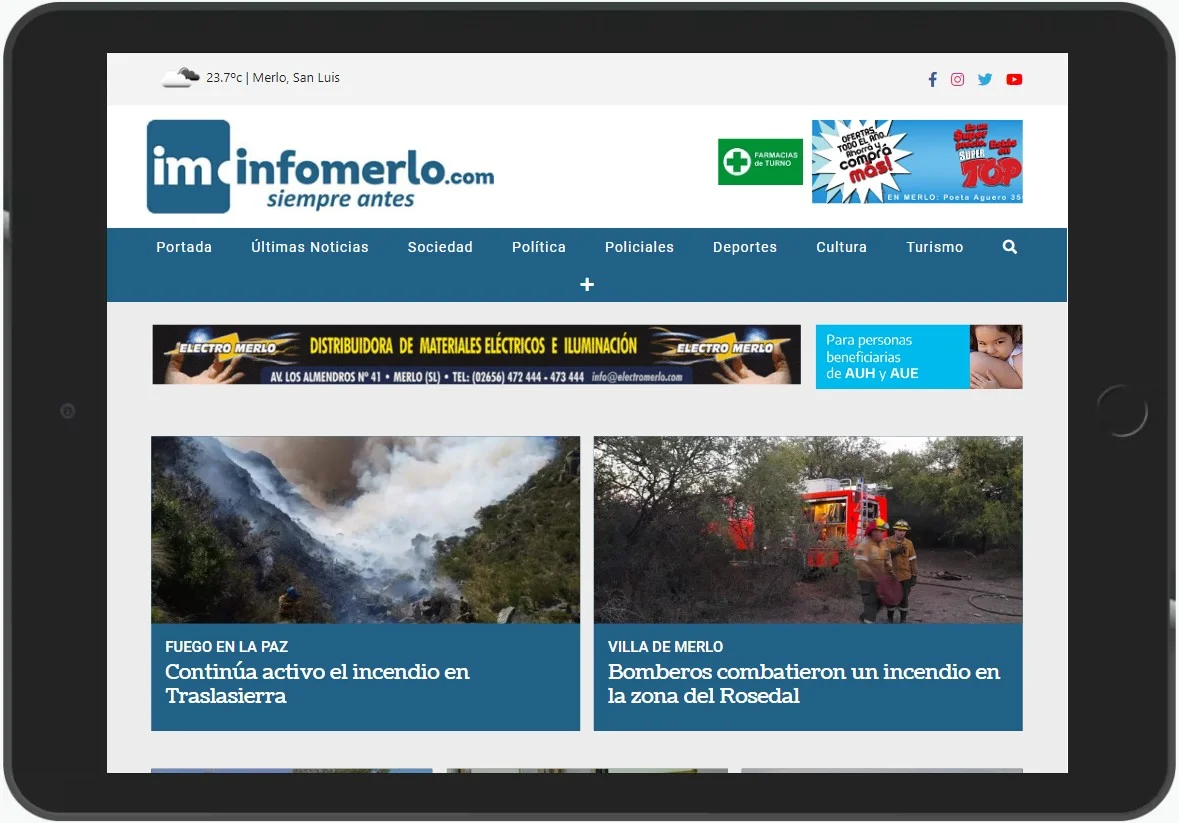
Task: Open Policiales section in navbar
Action: 639,247
